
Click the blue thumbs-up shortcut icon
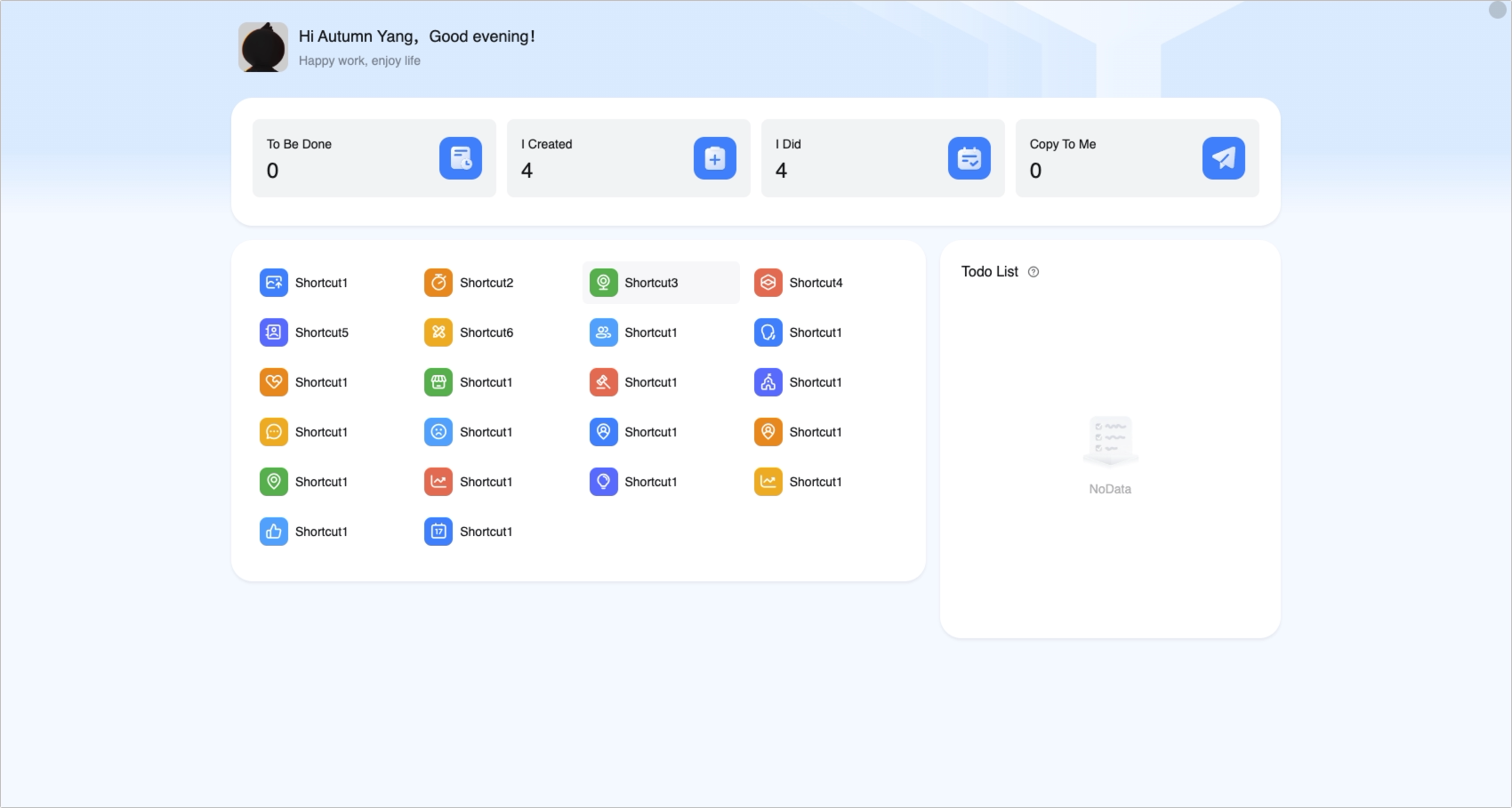click(274, 532)
